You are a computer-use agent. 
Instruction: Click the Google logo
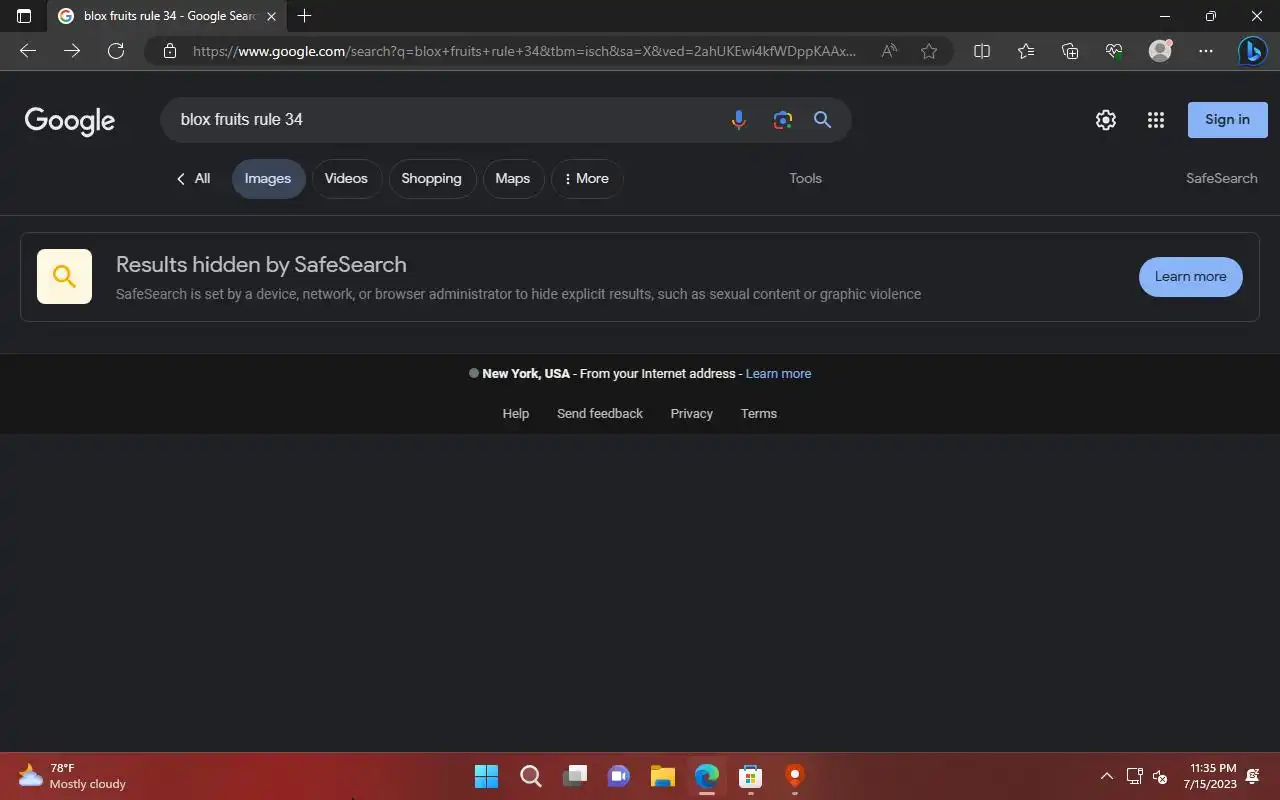click(70, 121)
